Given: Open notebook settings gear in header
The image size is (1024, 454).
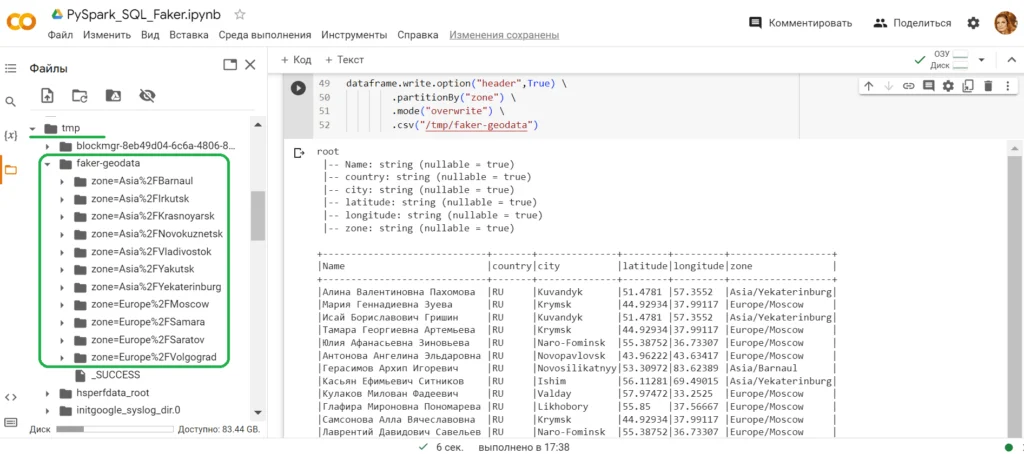Looking at the screenshot, I should tap(973, 23).
